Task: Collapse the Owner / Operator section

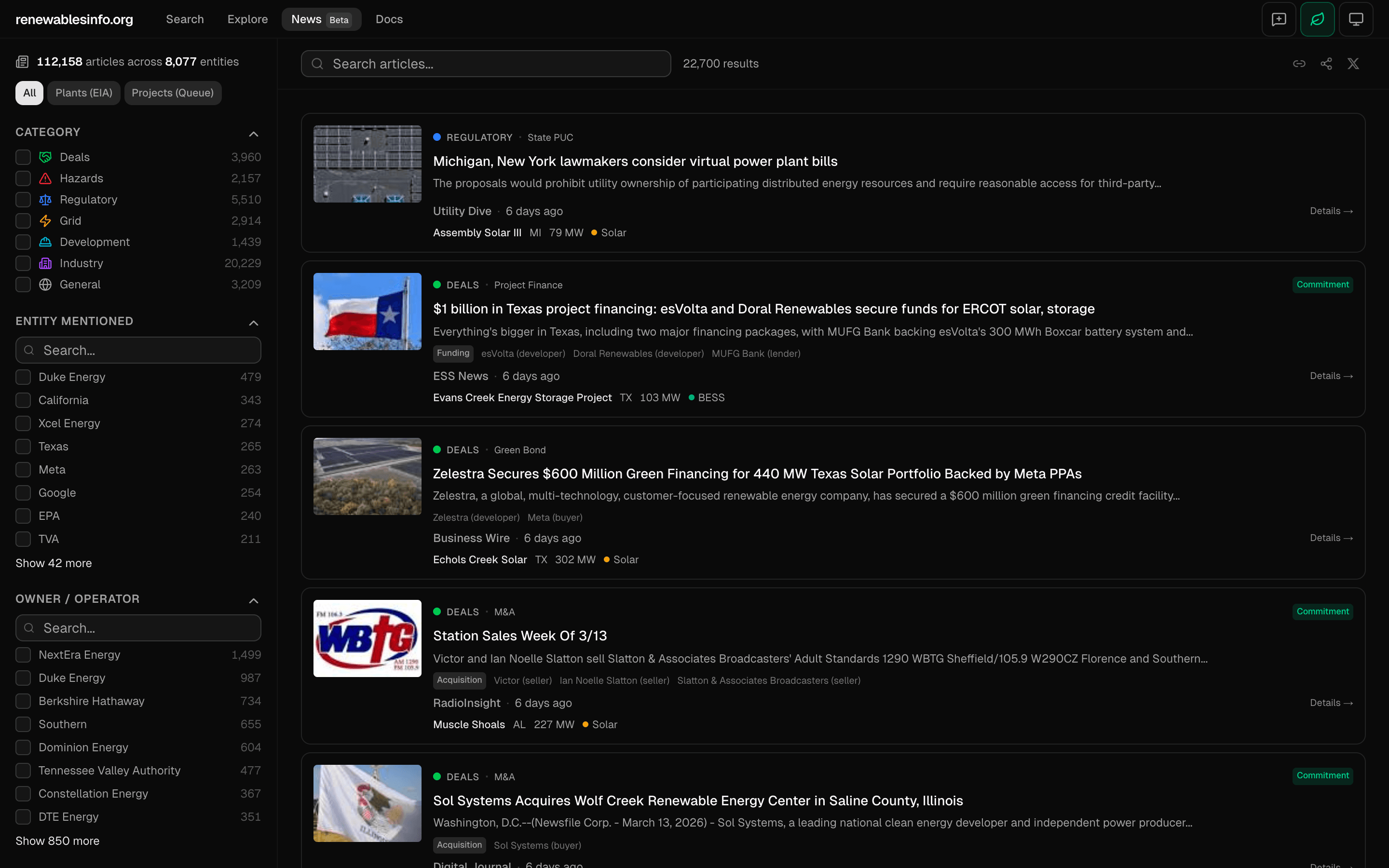Action: coord(254,600)
